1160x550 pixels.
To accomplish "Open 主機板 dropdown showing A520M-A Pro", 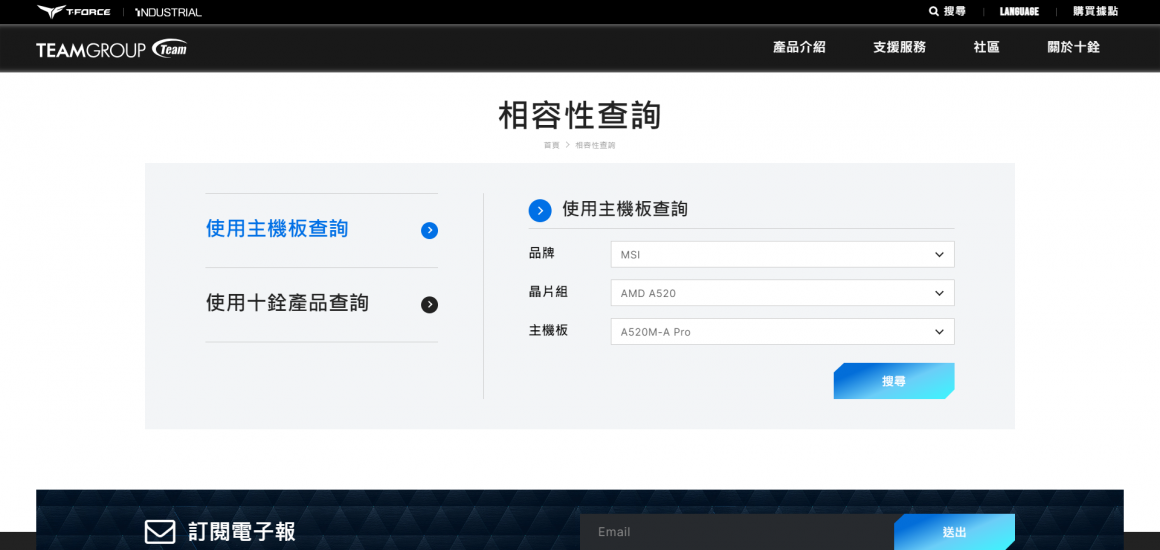I will (782, 331).
